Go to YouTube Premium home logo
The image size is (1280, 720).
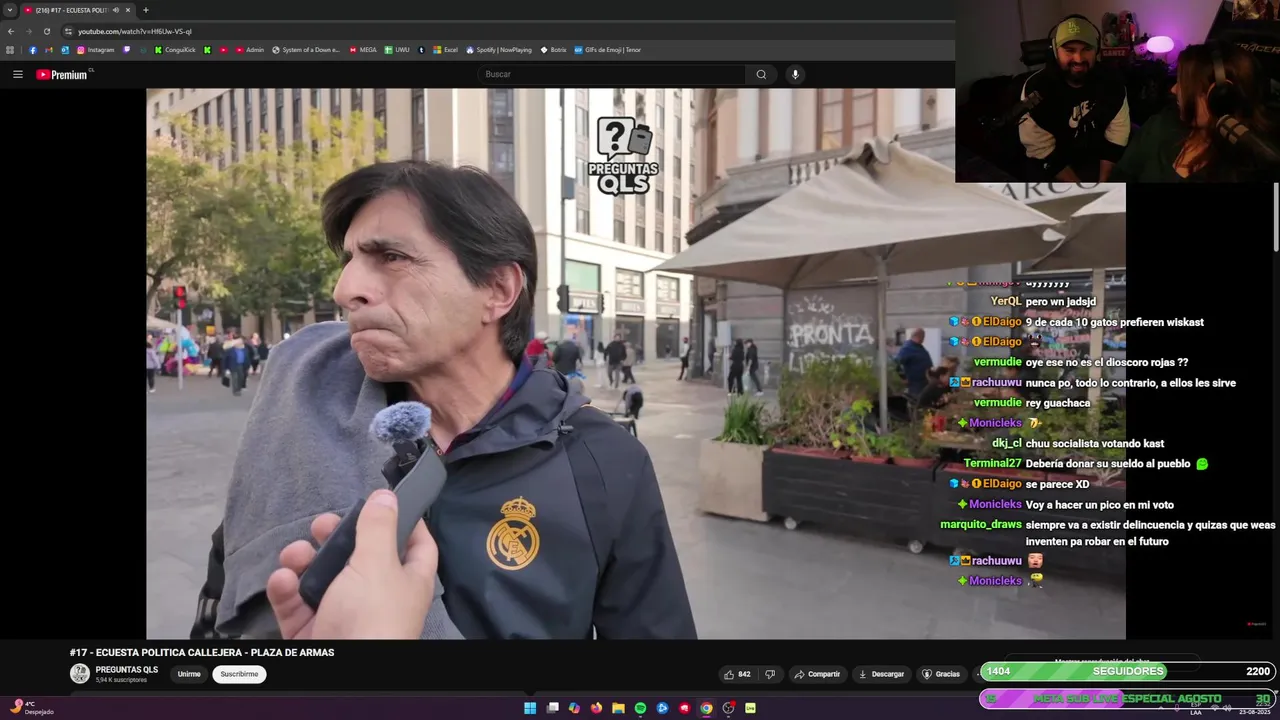pyautogui.click(x=62, y=74)
